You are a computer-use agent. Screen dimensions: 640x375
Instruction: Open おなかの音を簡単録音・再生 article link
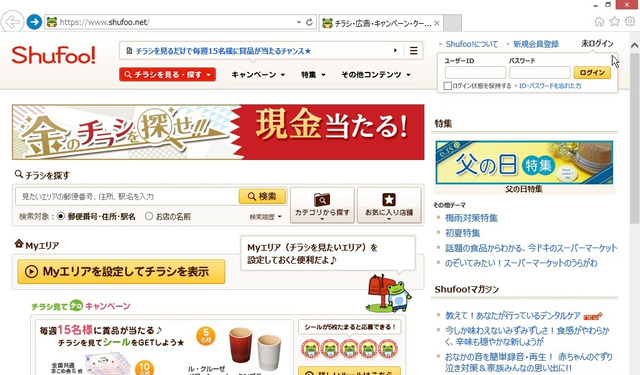tap(528, 362)
